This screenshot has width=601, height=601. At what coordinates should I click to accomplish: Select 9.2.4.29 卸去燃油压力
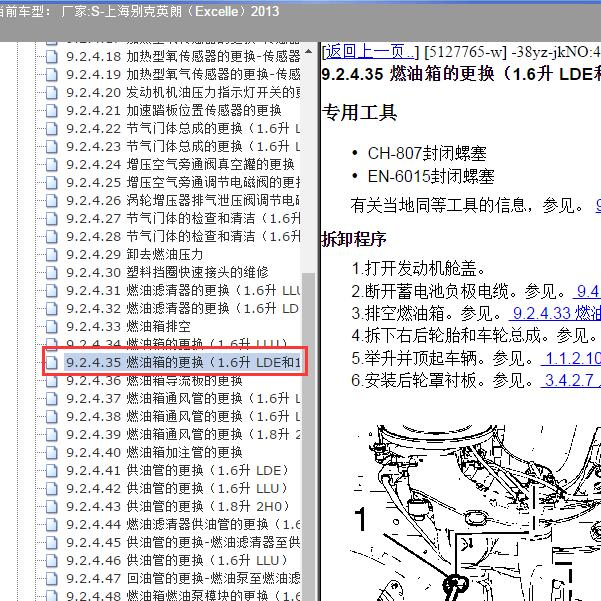point(135,255)
